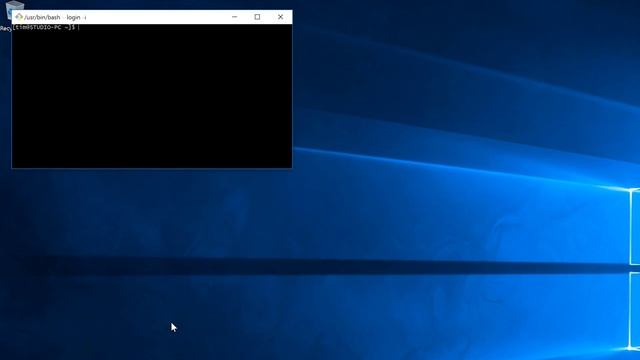Minimize the bash terminal window
This screenshot has height=360, width=640.
pyautogui.click(x=234, y=17)
